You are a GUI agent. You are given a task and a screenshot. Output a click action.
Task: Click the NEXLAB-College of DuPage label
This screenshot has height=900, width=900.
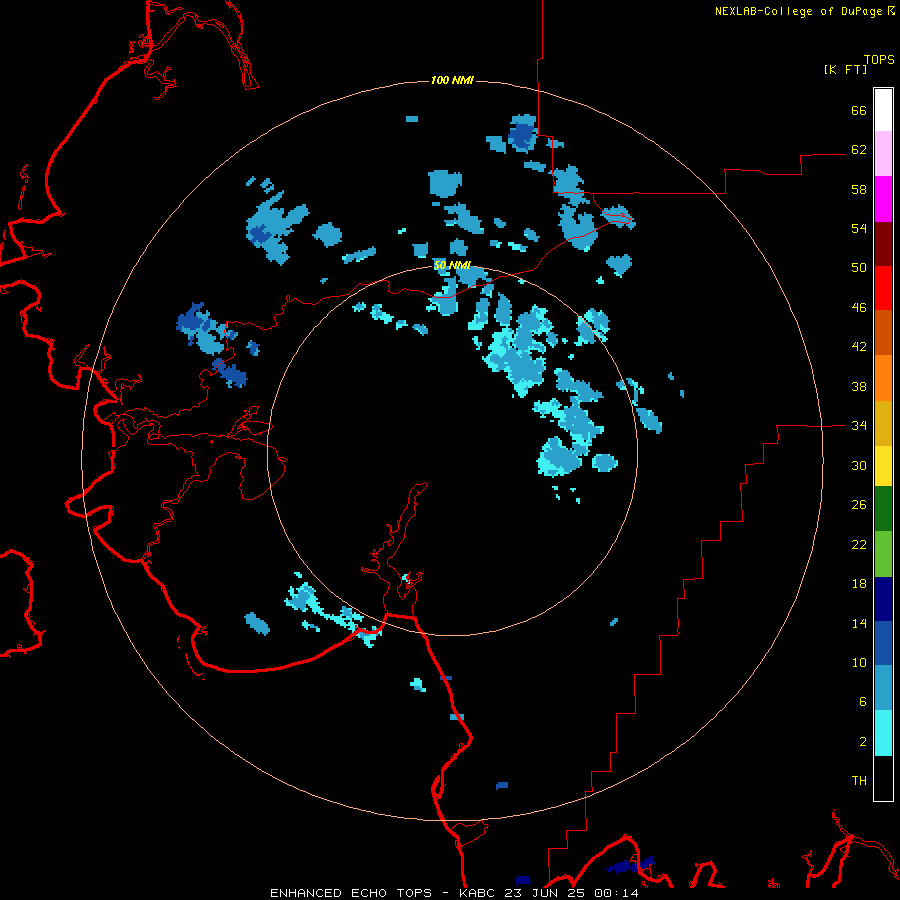click(798, 11)
